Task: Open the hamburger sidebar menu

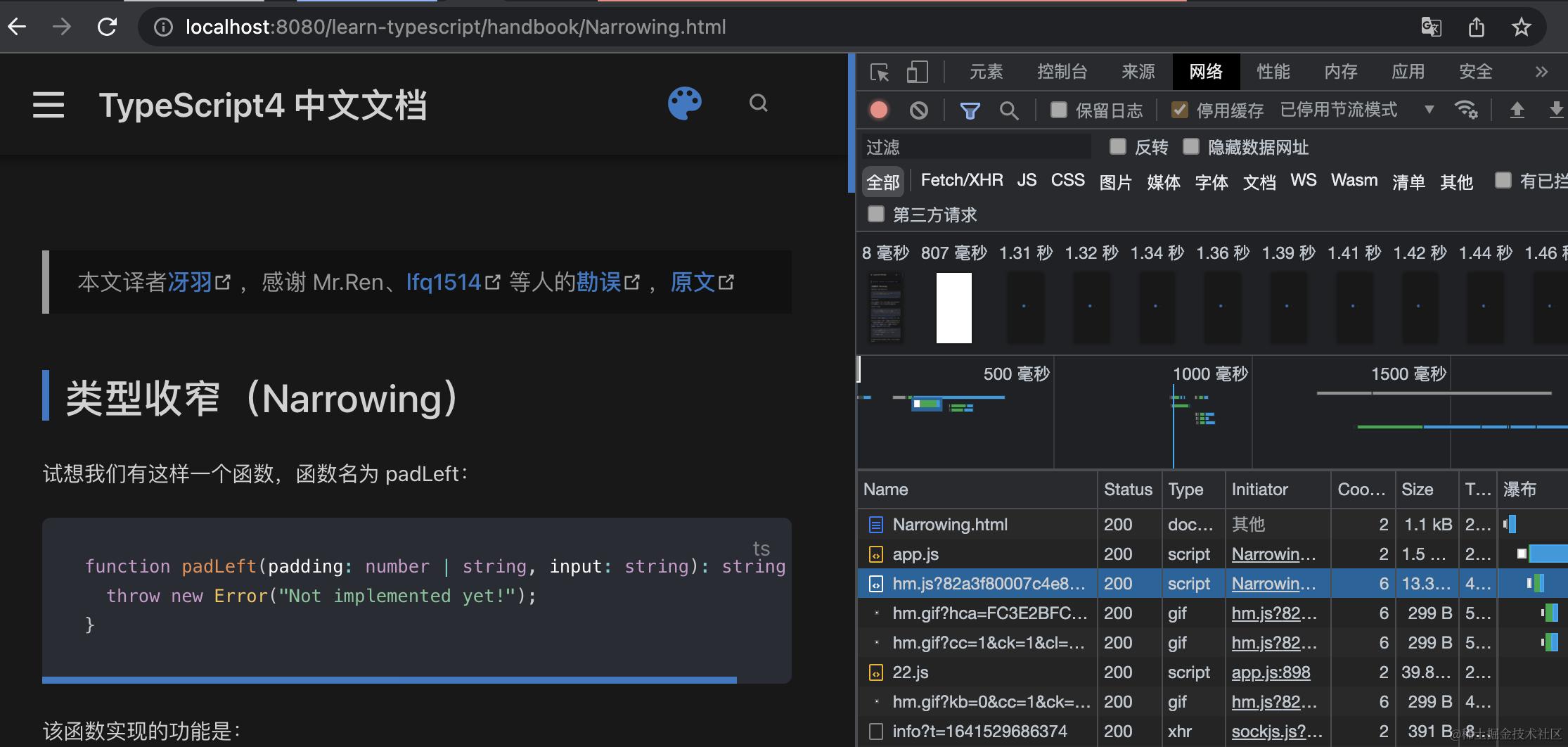Action: (x=49, y=105)
